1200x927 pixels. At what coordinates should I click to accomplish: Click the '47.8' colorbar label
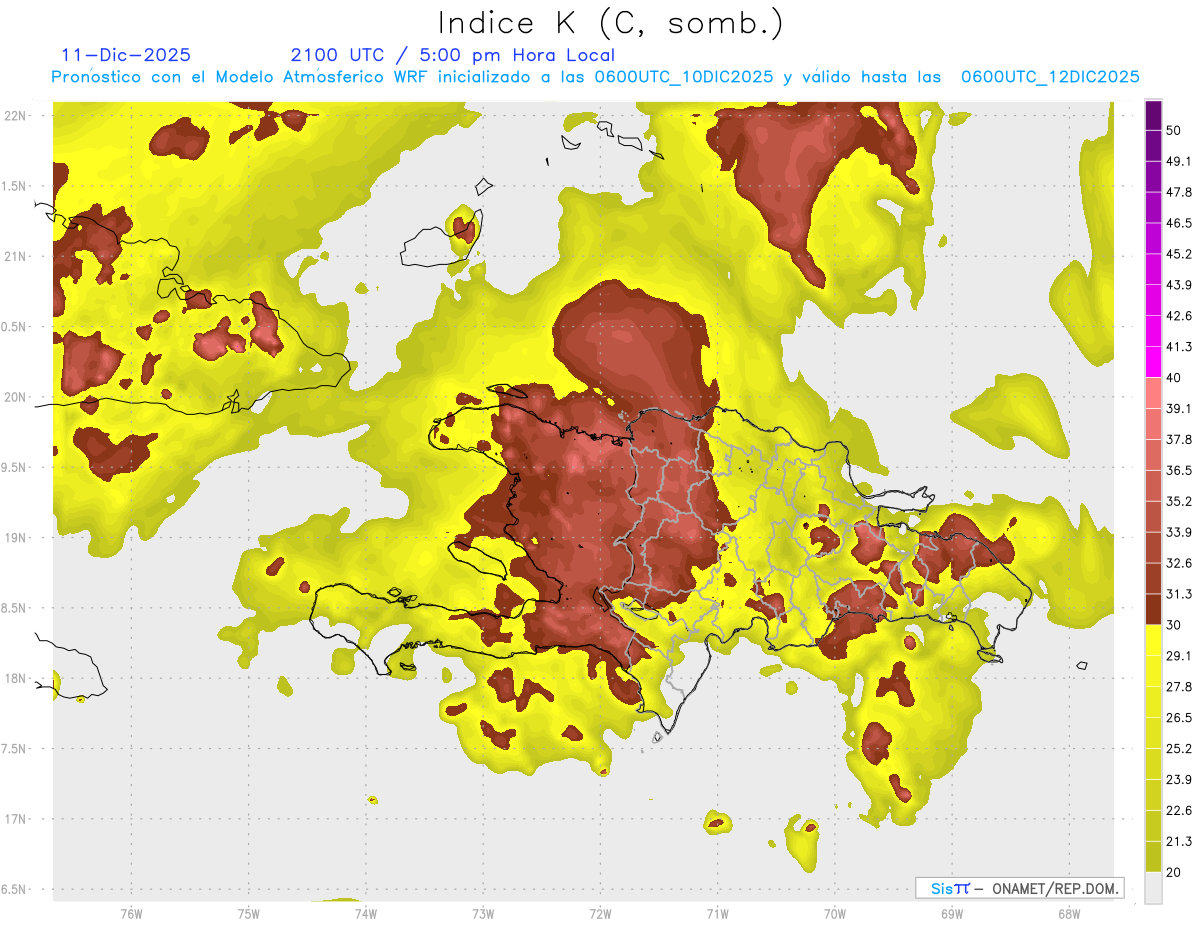1179,192
